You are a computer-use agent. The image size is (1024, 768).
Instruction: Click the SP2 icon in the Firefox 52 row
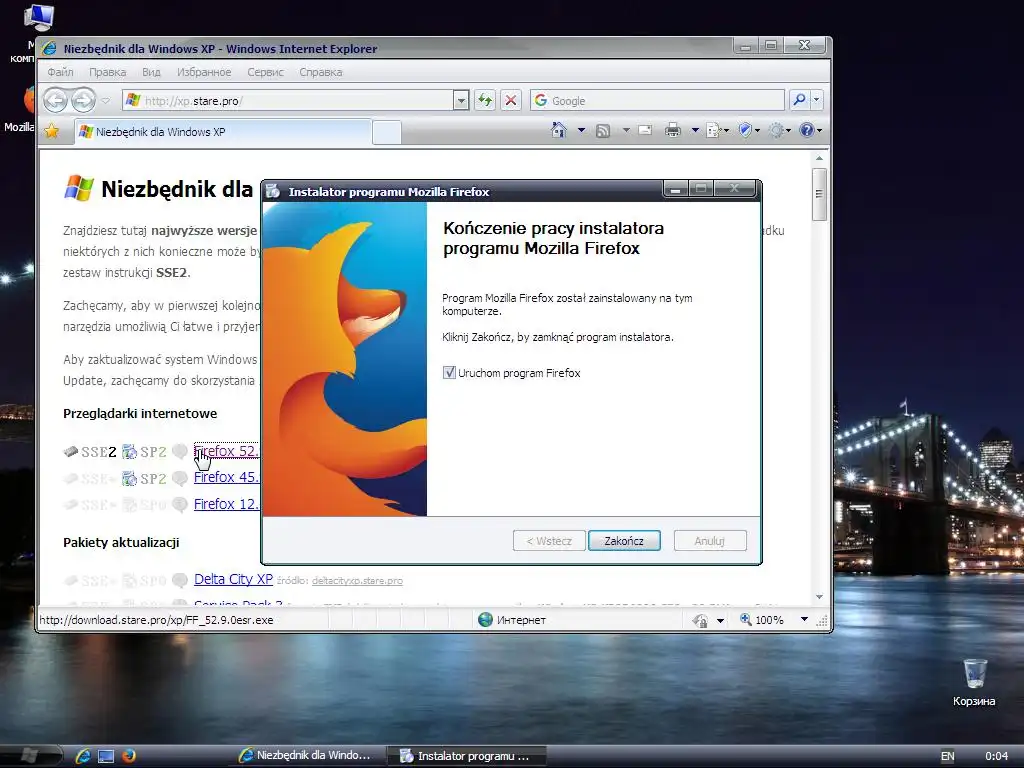coord(145,451)
